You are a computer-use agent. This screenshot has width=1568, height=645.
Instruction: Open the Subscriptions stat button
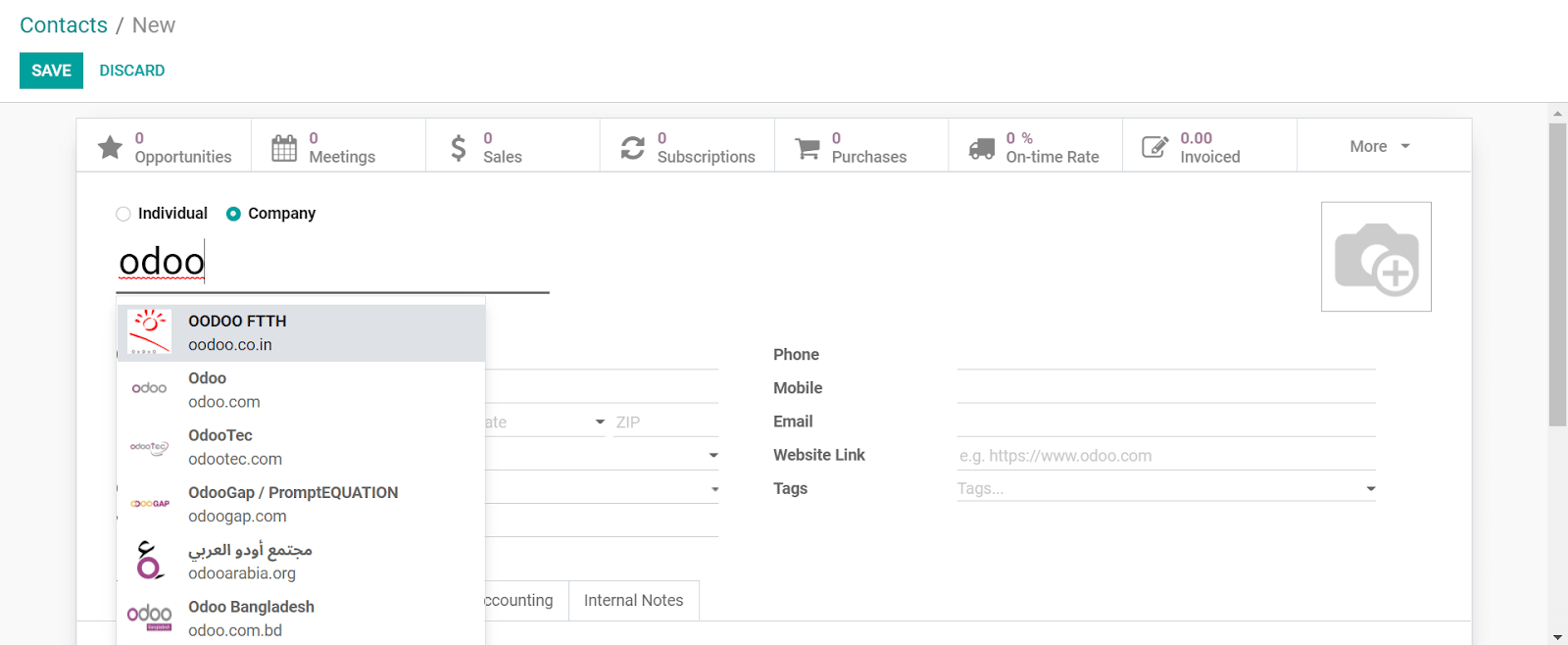[x=687, y=146]
